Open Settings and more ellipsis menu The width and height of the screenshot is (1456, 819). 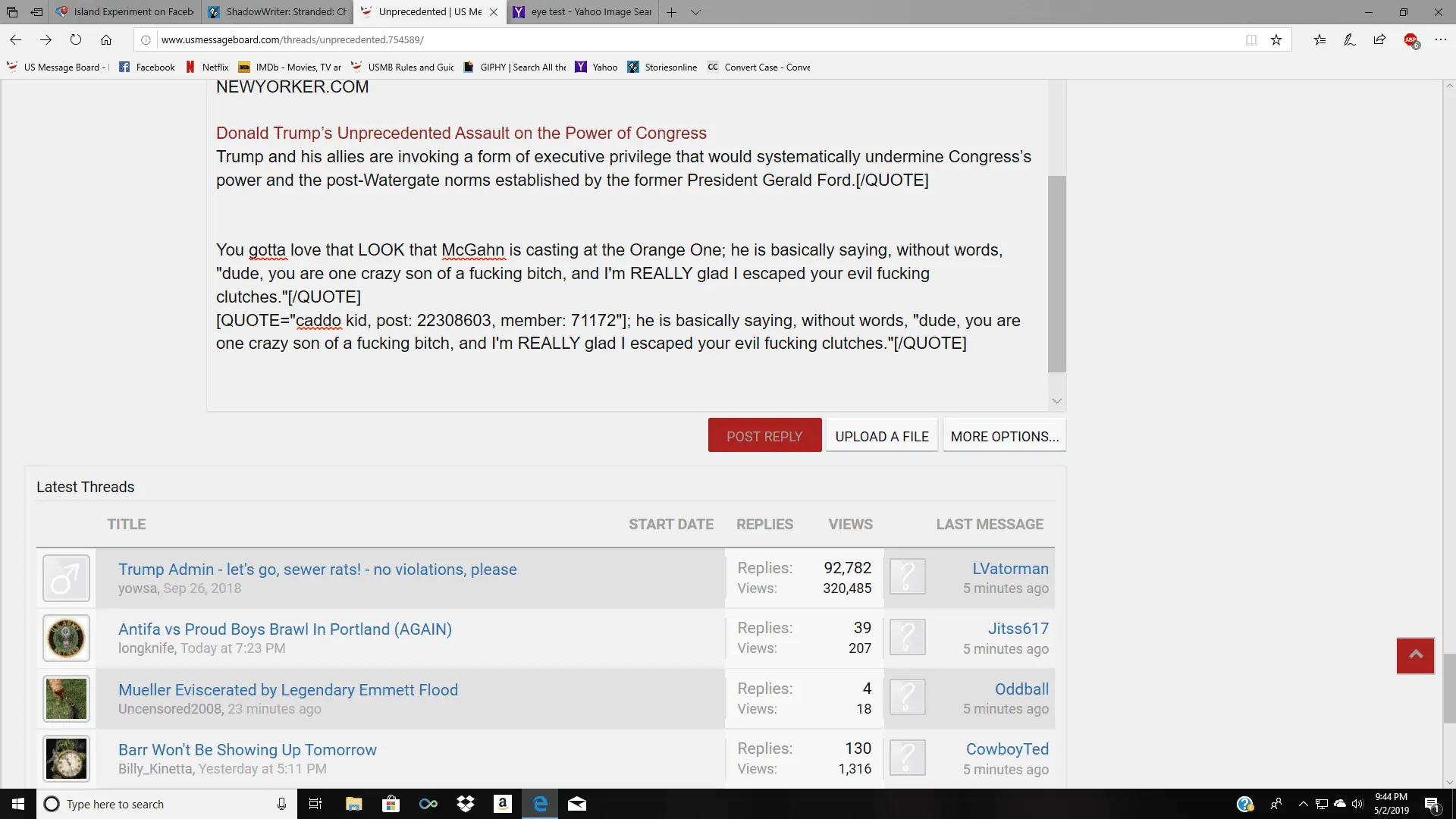(1440, 39)
